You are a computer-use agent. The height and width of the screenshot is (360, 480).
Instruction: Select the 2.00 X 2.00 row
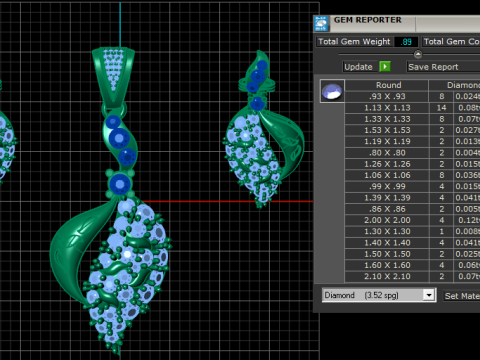pos(412,220)
